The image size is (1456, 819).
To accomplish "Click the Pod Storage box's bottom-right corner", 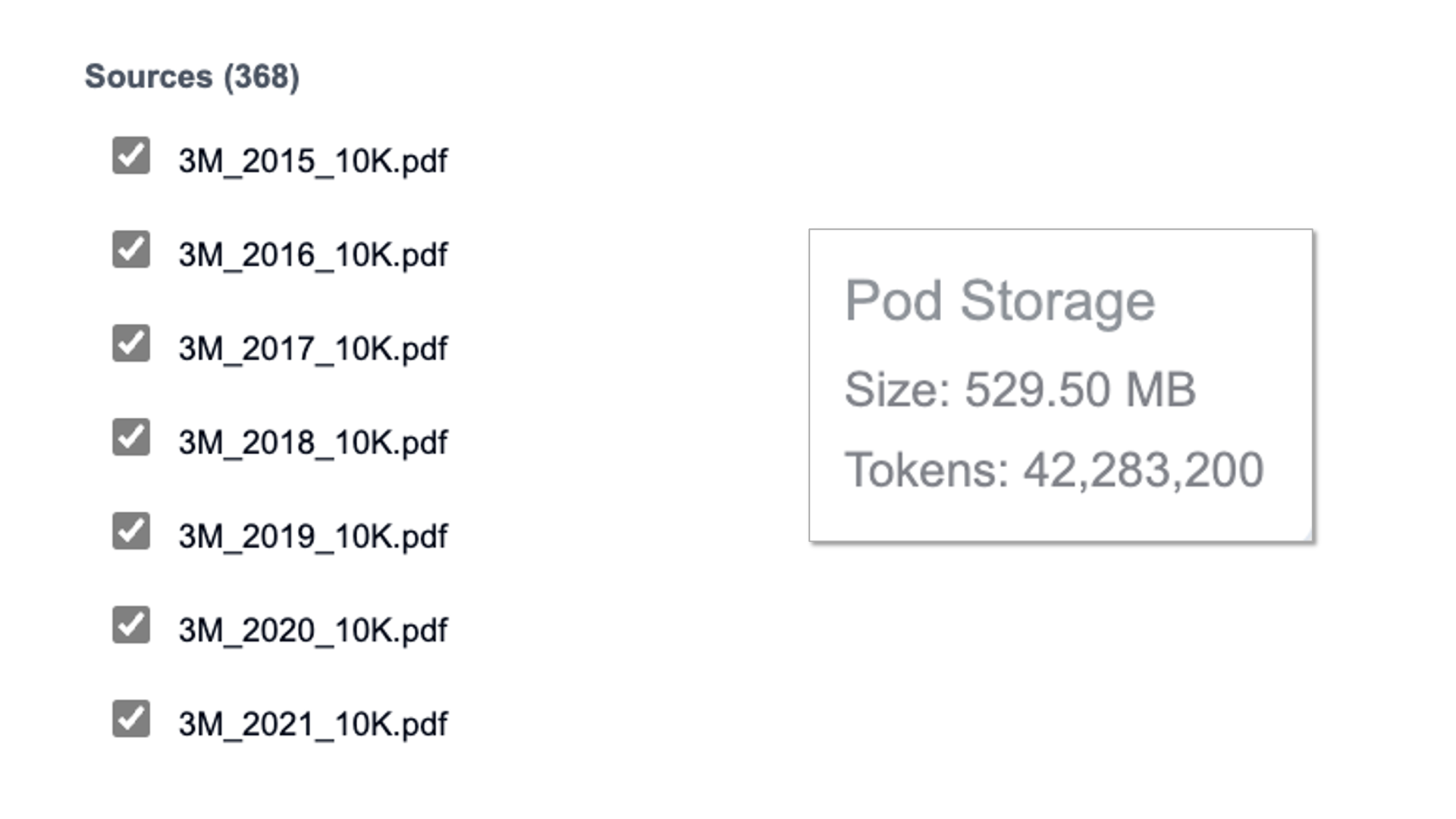I will (x=1307, y=536).
